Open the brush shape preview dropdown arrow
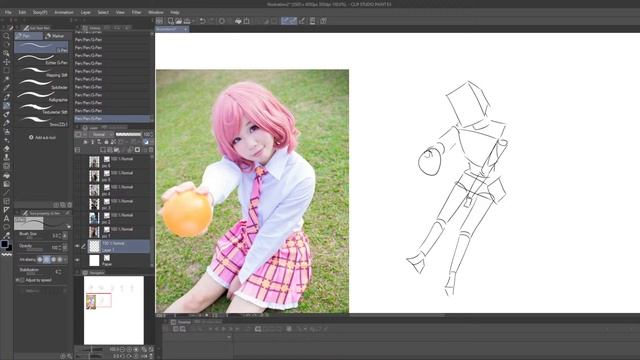 [x=69, y=227]
